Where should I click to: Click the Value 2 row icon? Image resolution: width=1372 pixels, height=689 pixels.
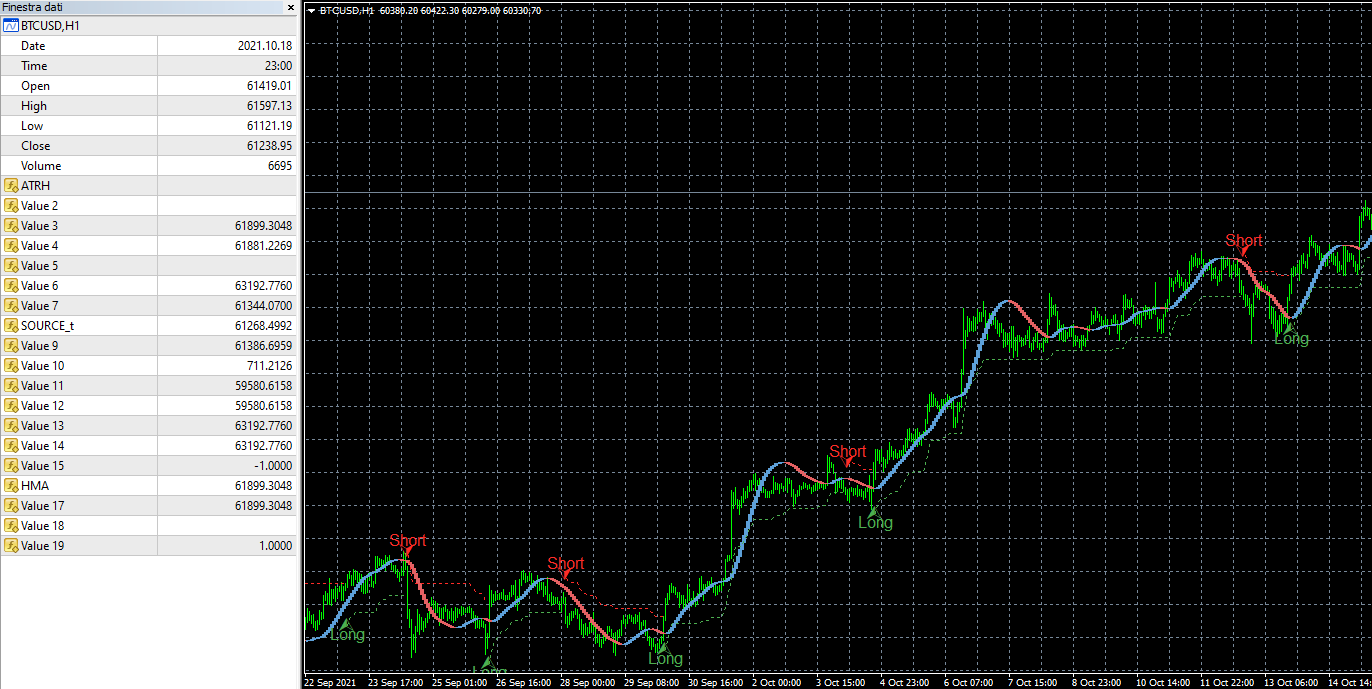click(x=11, y=205)
